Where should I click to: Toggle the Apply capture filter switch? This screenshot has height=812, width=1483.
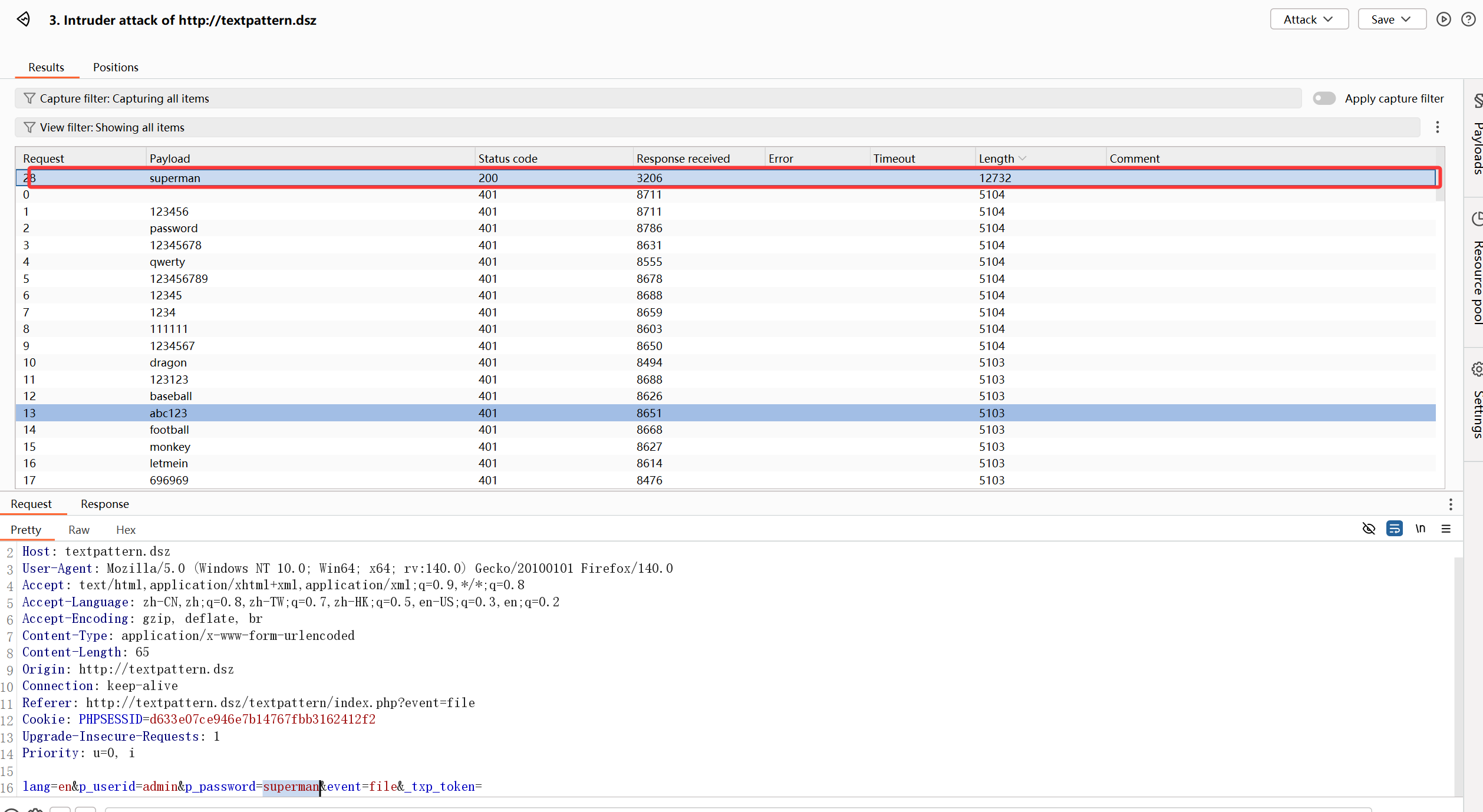[x=1324, y=98]
